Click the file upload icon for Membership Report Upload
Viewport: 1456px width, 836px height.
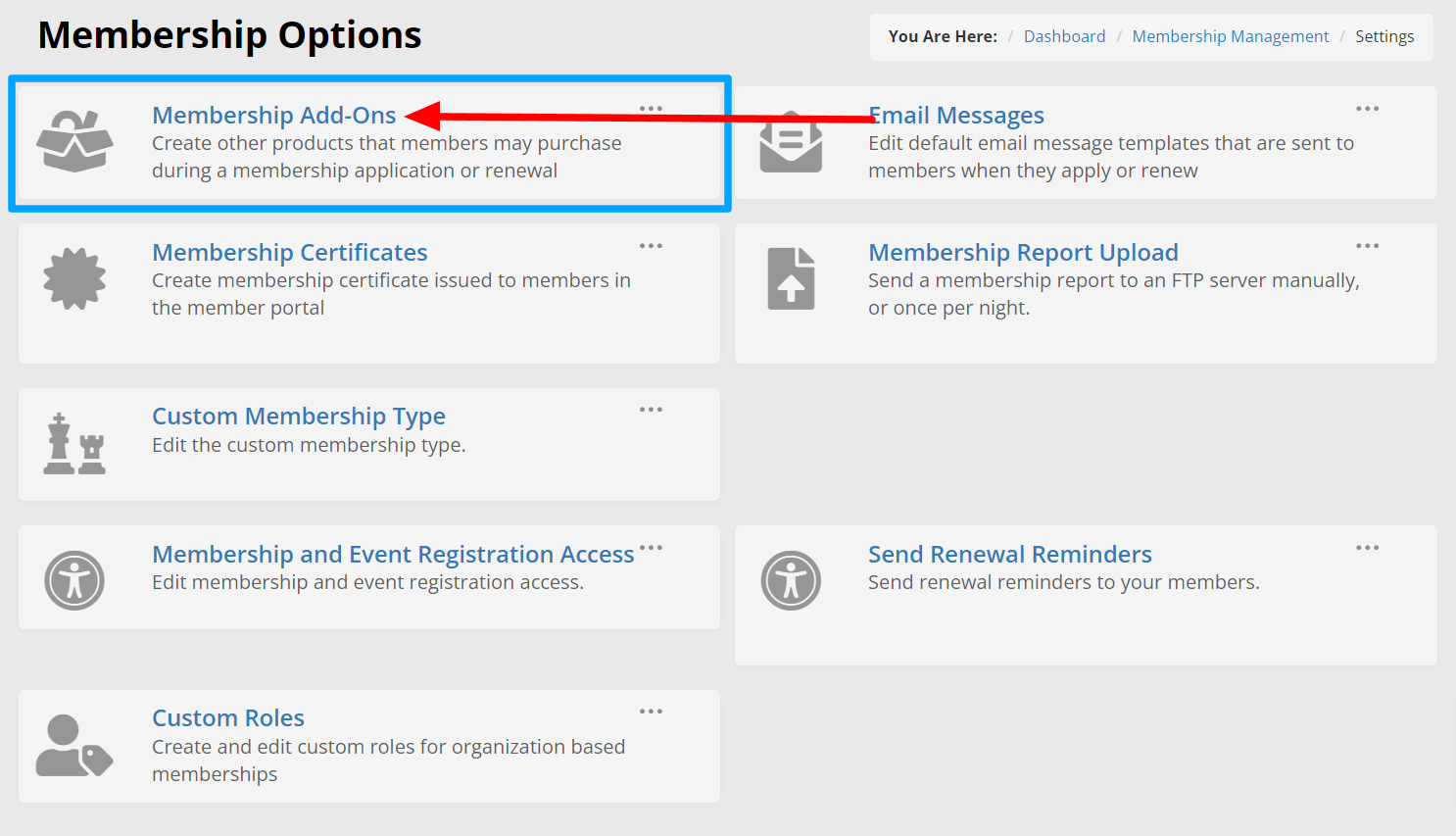tap(792, 278)
